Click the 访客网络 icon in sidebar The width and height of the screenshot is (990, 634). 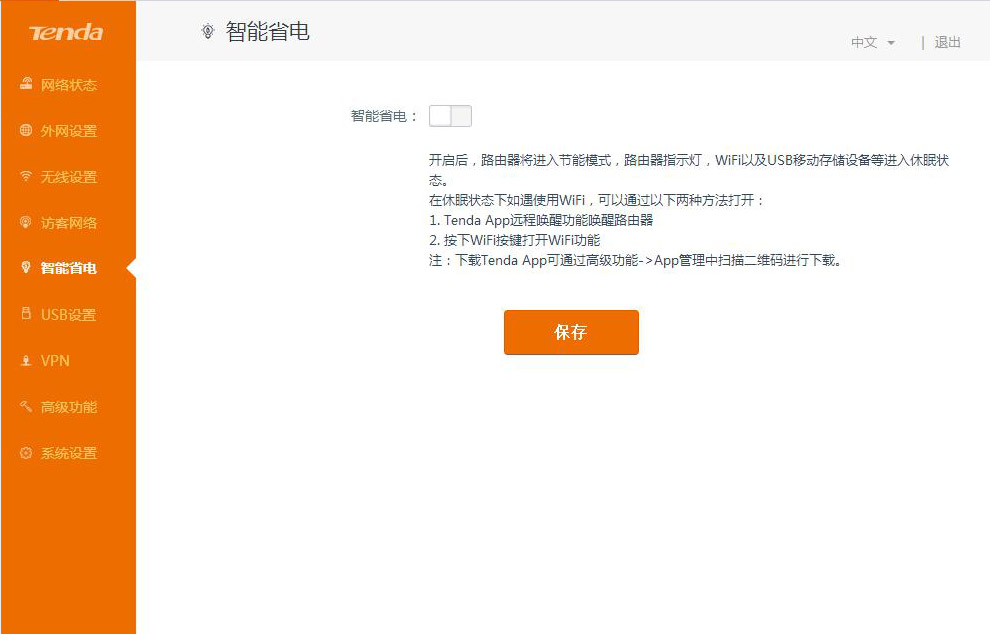[26, 222]
